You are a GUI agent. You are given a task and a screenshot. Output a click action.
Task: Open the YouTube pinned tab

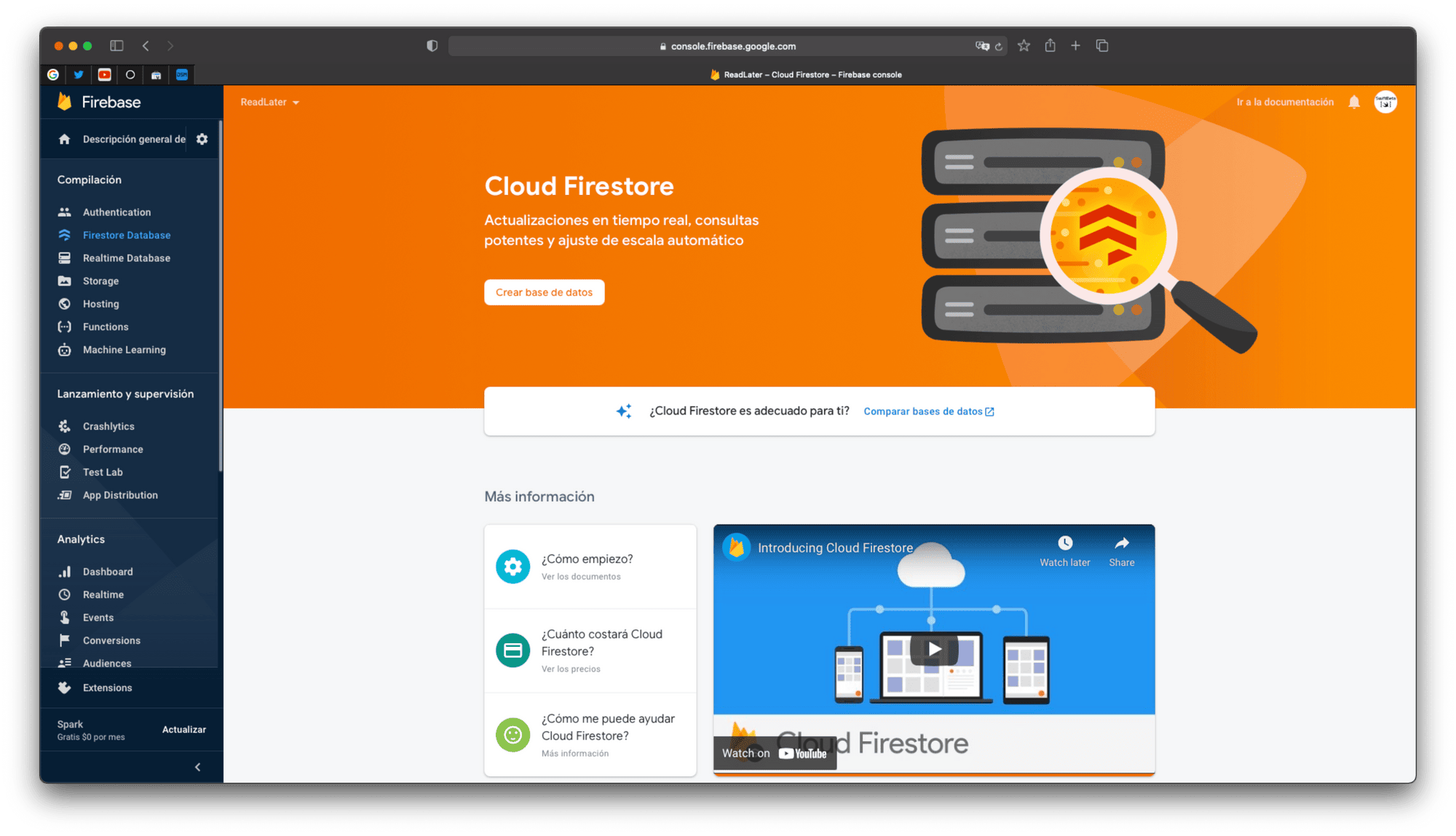point(104,74)
